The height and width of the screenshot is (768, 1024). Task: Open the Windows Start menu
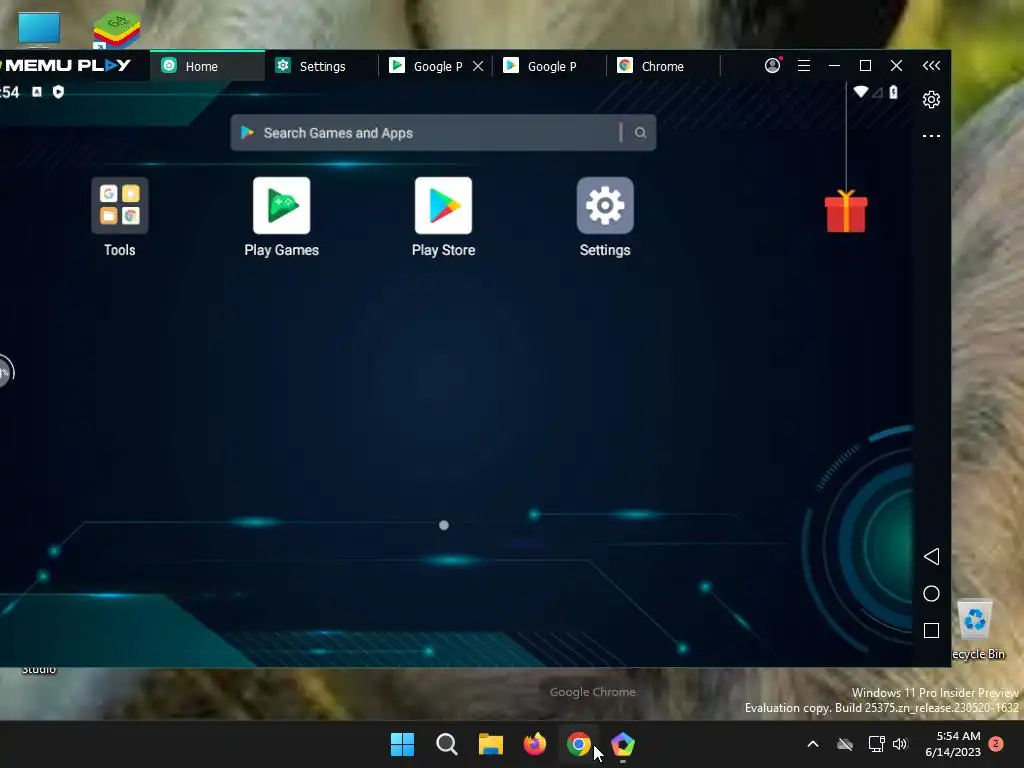(x=402, y=744)
